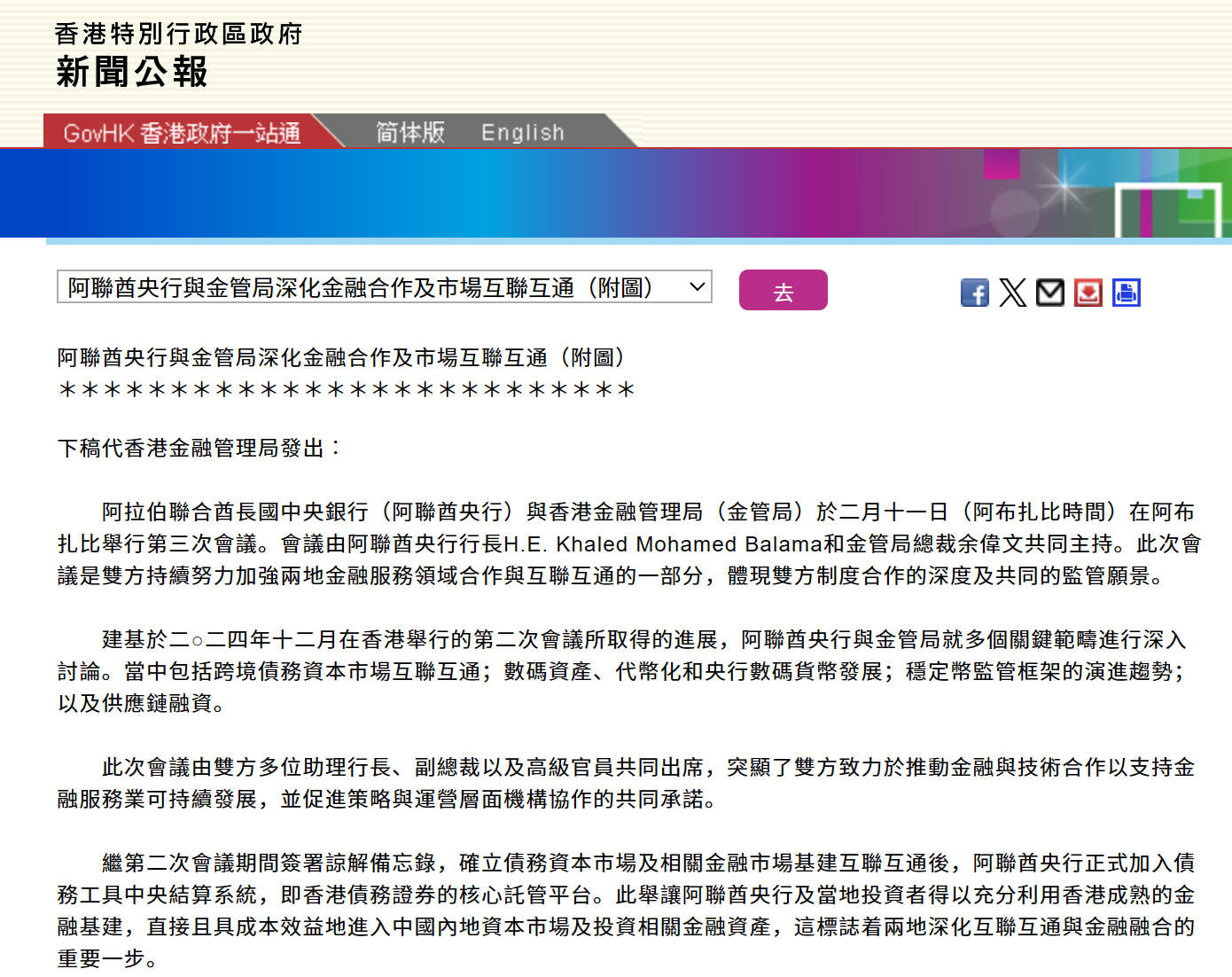This screenshot has height=977, width=1232.
Task: Click the 新聞公報 header title
Action: coord(132,73)
